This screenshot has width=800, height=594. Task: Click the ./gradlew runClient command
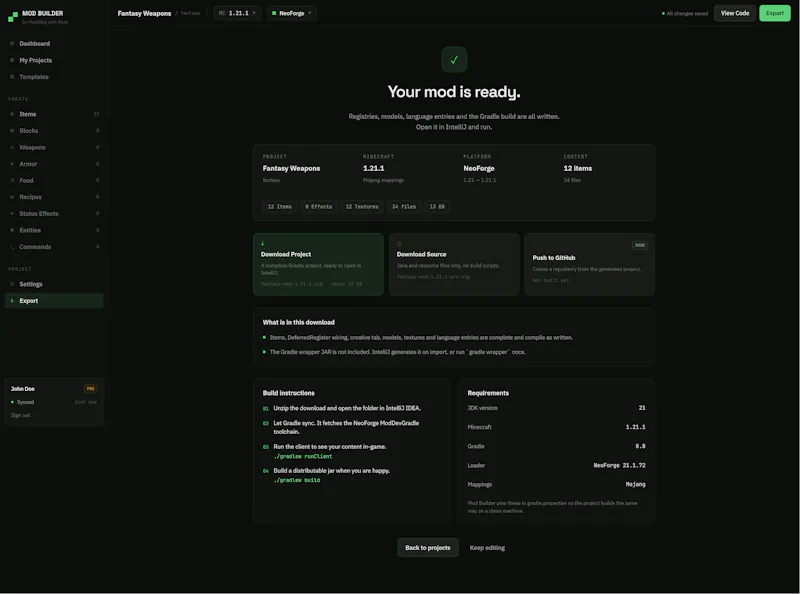pyautogui.click(x=303, y=456)
